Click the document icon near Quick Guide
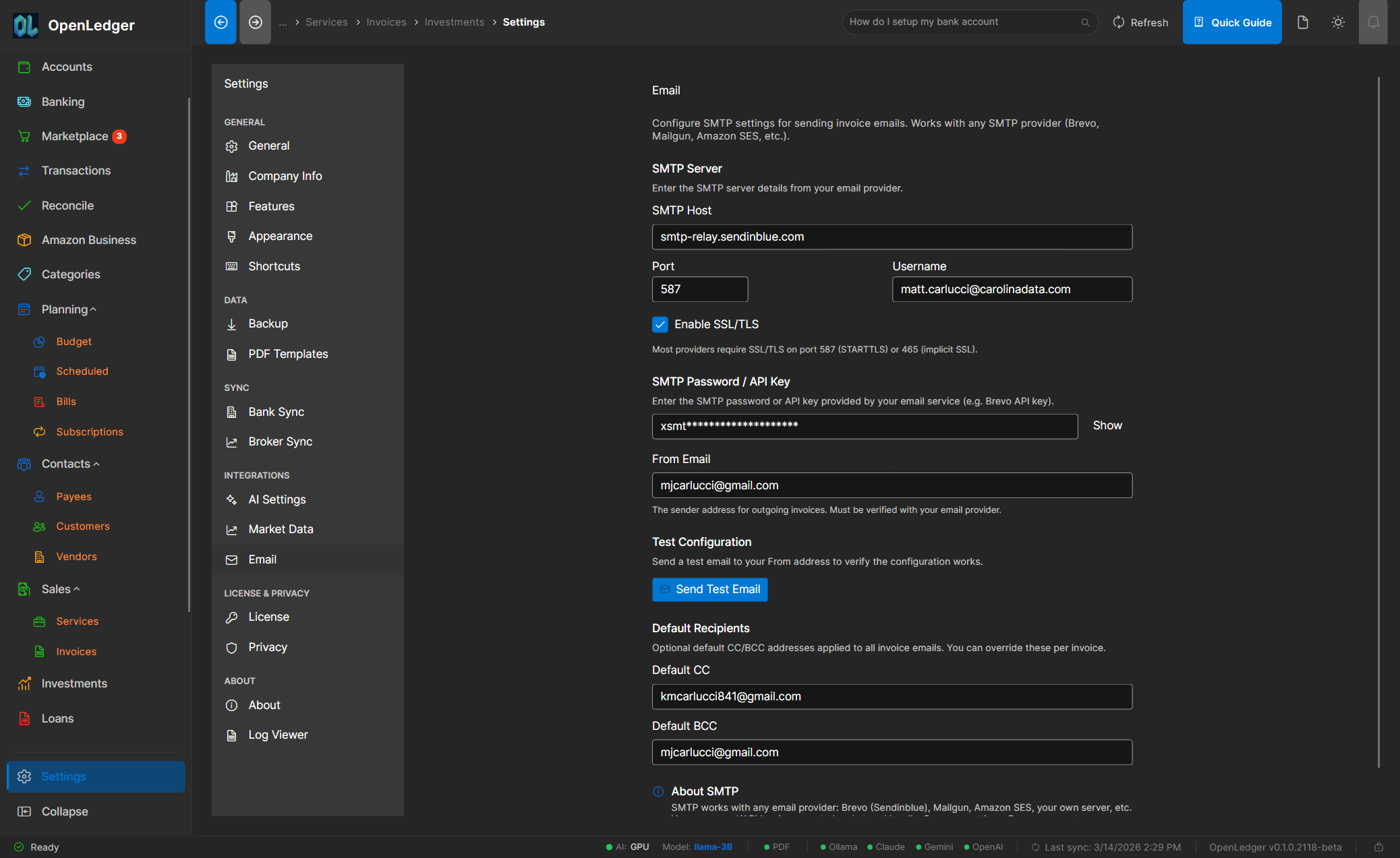 pos(1302,22)
